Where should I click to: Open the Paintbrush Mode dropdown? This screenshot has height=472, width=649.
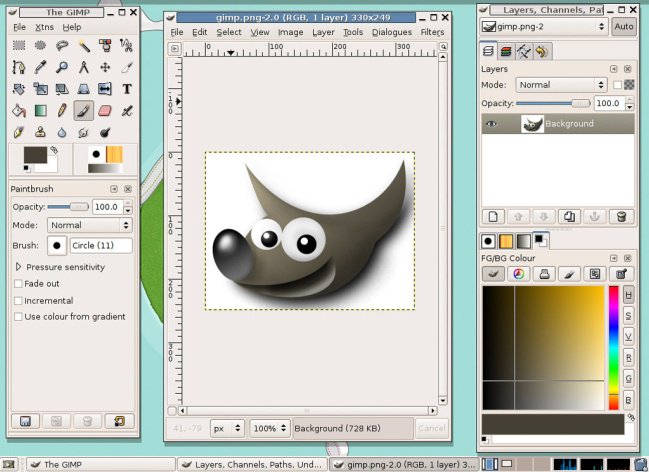click(89, 225)
